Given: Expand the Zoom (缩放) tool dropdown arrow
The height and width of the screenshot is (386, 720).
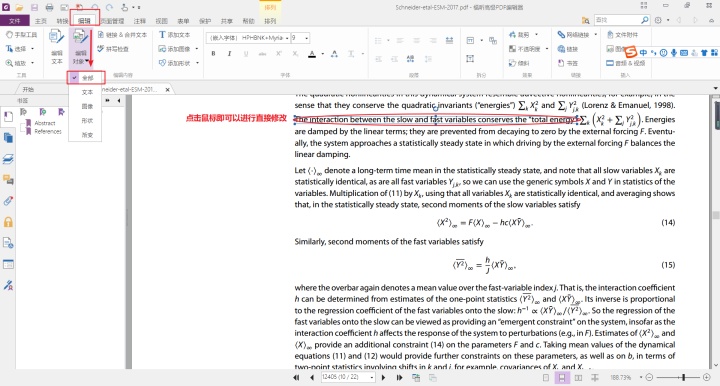Looking at the screenshot, I should pyautogui.click(x=33, y=63).
